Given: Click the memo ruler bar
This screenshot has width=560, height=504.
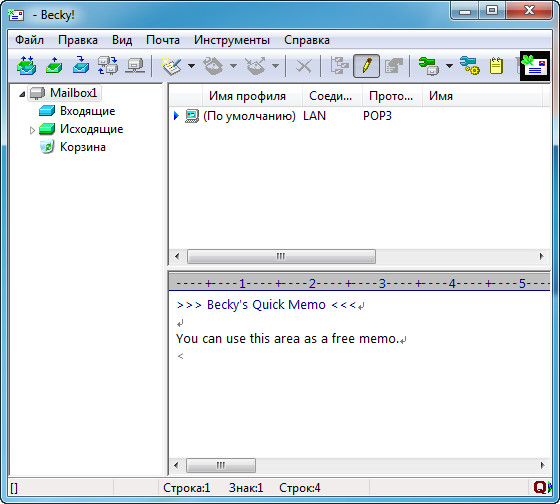Looking at the screenshot, I should [359, 283].
